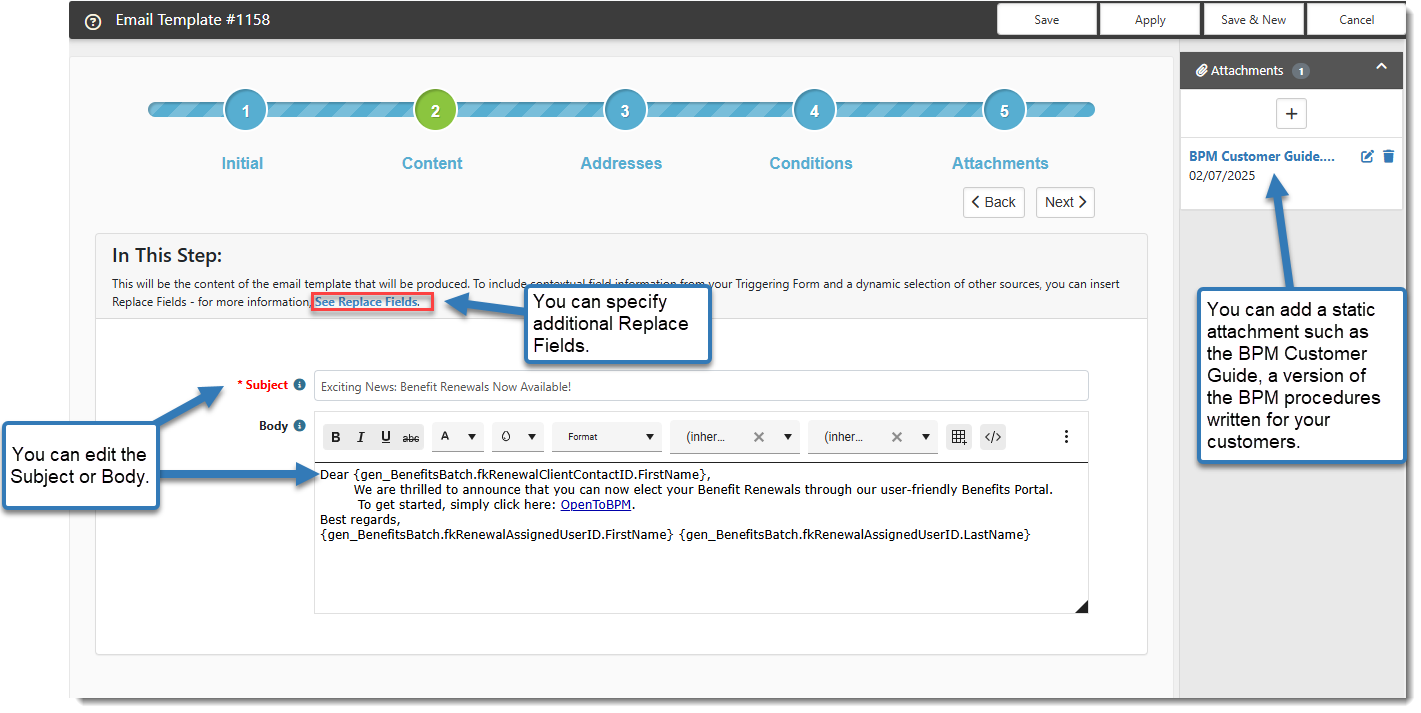
Task: Click the help question mark icon
Action: coord(93,21)
